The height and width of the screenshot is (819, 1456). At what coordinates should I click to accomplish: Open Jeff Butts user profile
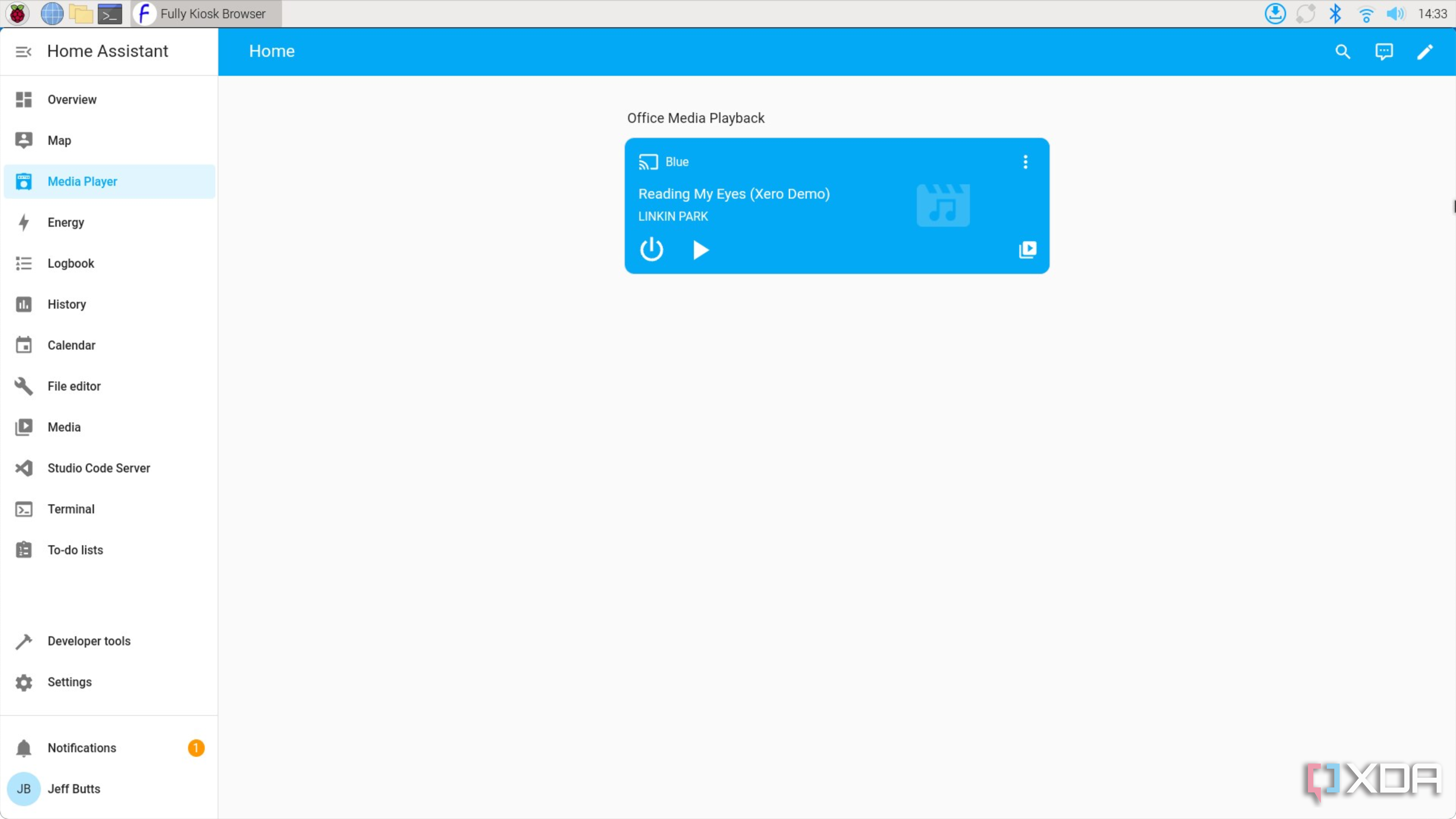click(109, 789)
